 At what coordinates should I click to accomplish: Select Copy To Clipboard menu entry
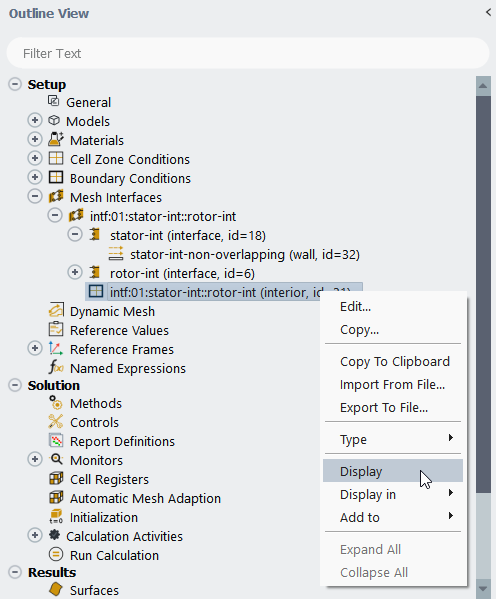393,361
